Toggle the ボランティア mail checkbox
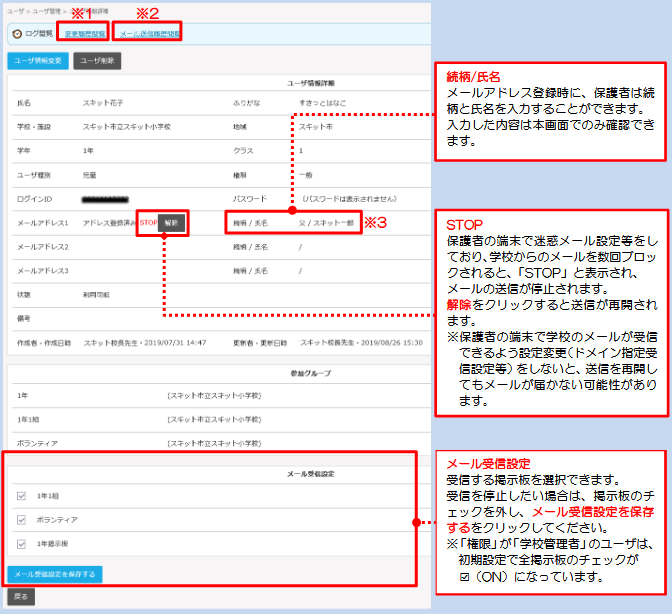The image size is (672, 614). (22, 520)
